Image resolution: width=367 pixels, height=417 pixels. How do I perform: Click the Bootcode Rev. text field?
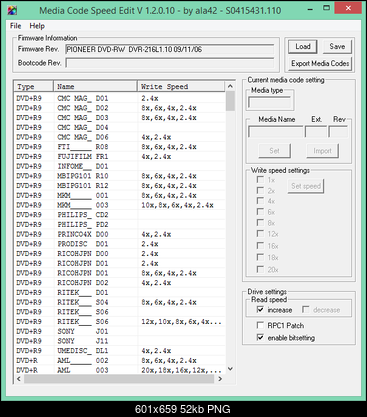[170, 63]
